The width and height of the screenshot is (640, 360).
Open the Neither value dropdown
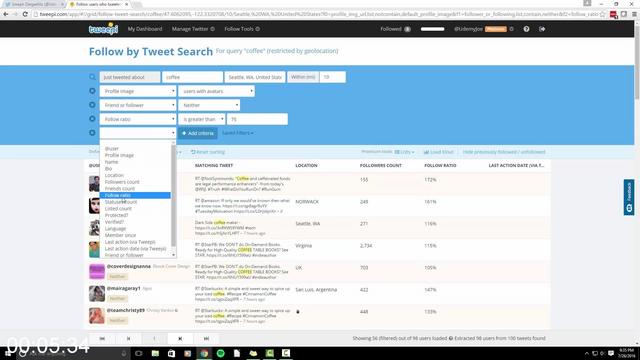pos(209,105)
